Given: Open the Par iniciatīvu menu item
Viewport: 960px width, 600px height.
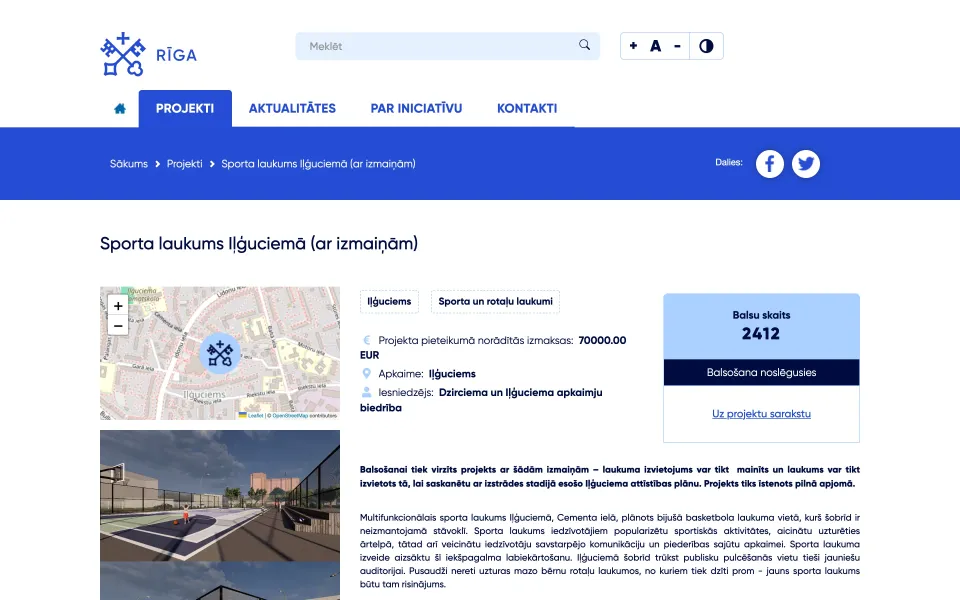Looking at the screenshot, I should pos(416,108).
